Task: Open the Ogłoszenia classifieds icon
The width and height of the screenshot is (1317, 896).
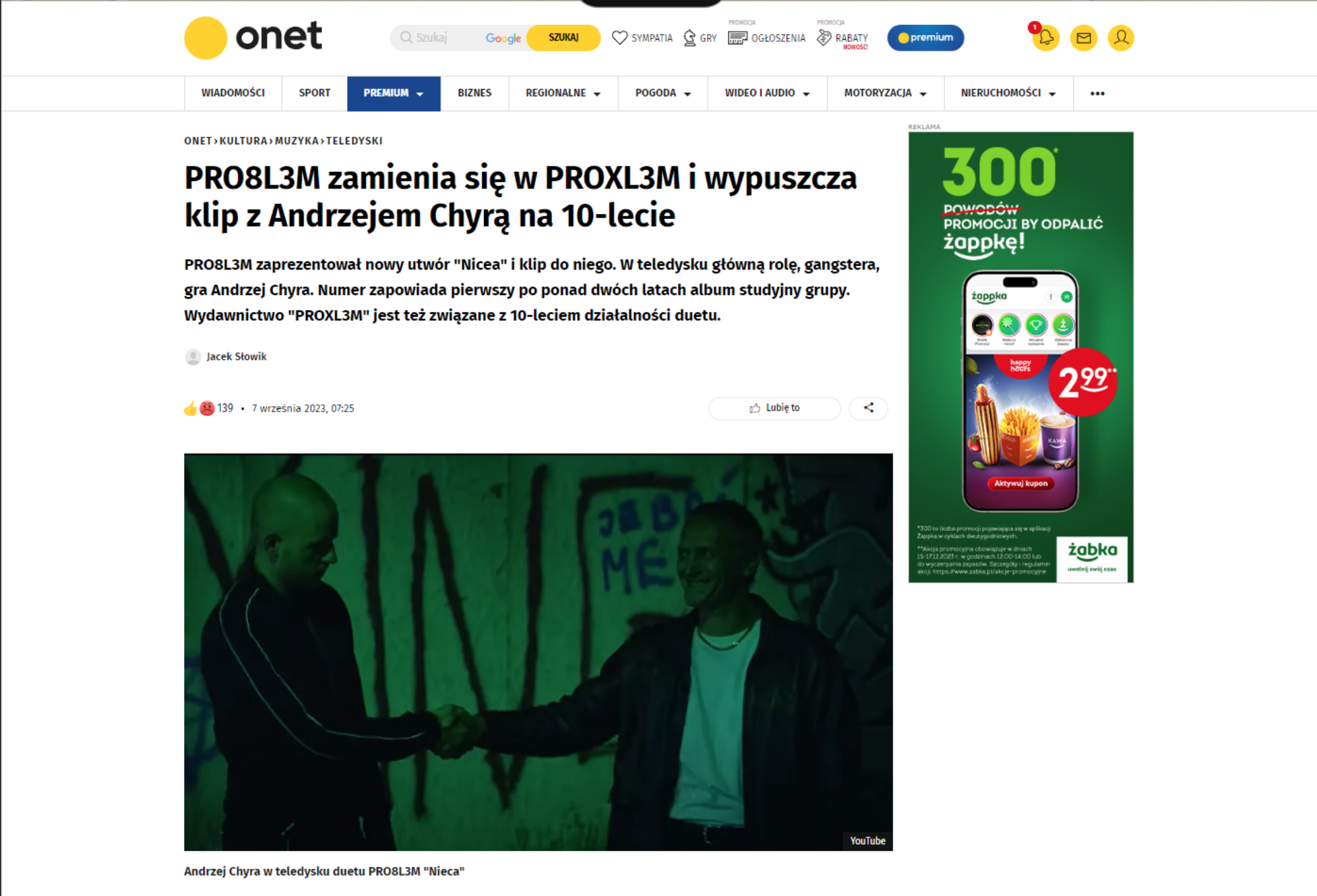Action: (737, 38)
